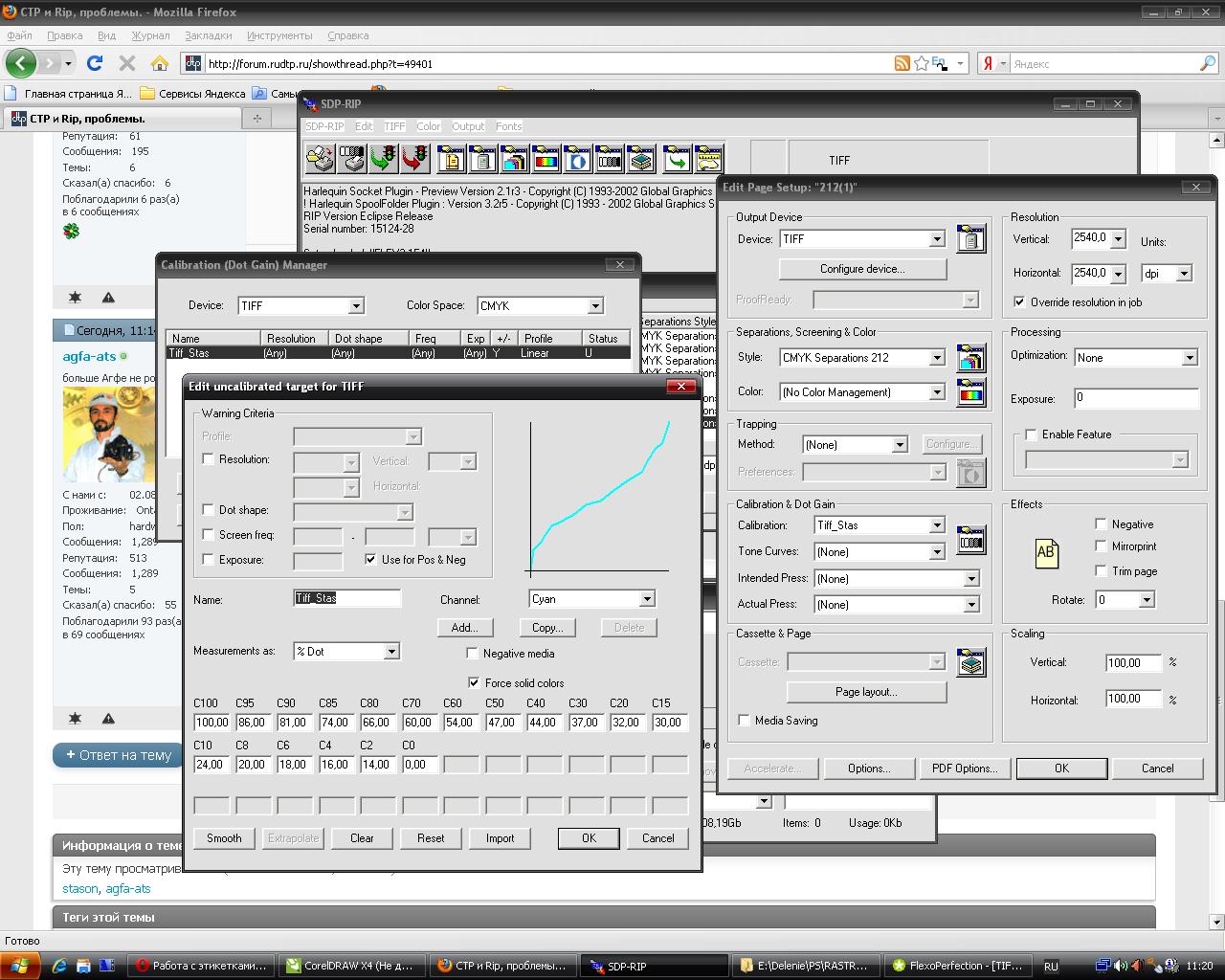Viewport: 1225px width, 980px height.
Task: Click the search magnifier in Yandex box
Action: coord(1208,63)
